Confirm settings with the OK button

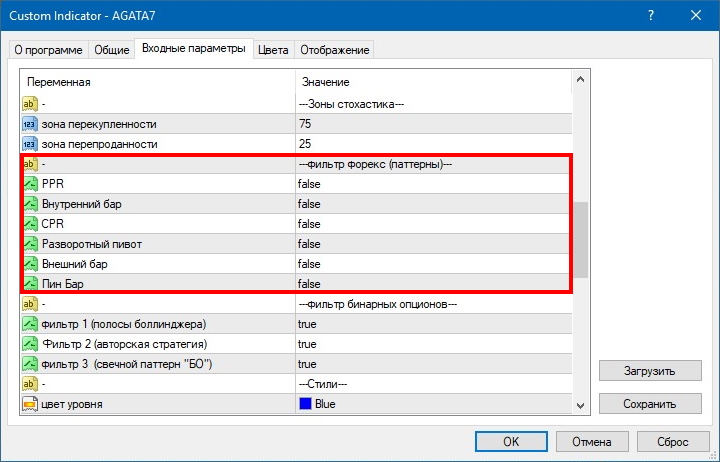(x=510, y=441)
